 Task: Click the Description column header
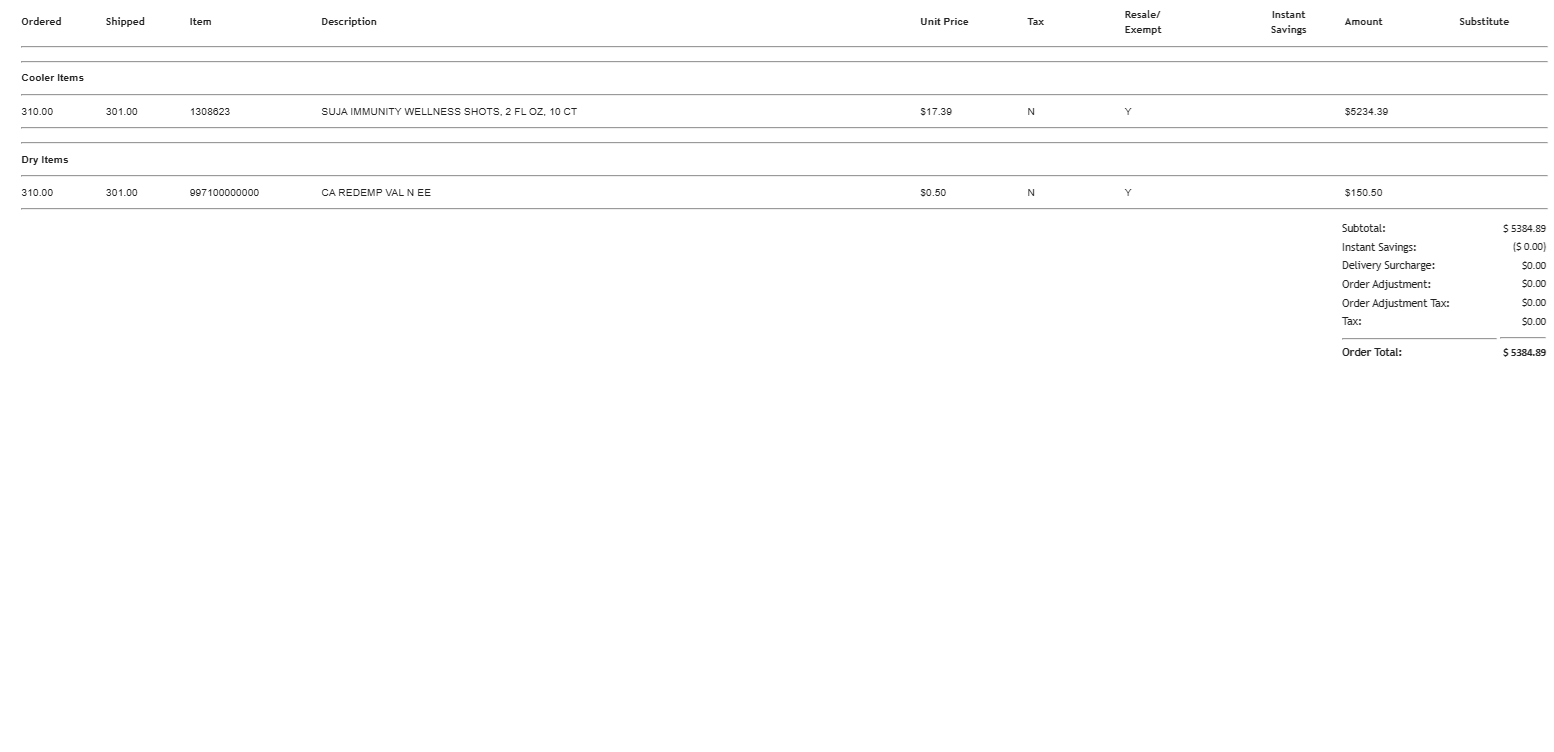[349, 22]
